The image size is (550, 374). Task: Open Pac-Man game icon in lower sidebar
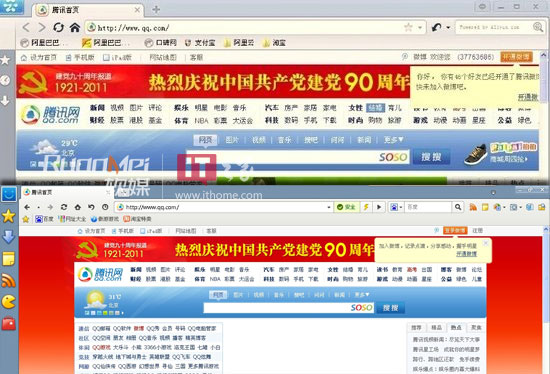(x=8, y=302)
